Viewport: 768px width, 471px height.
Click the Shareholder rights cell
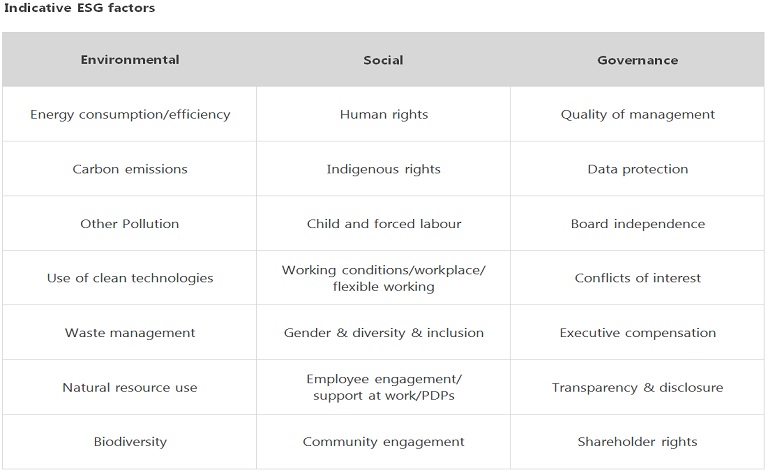(637, 441)
